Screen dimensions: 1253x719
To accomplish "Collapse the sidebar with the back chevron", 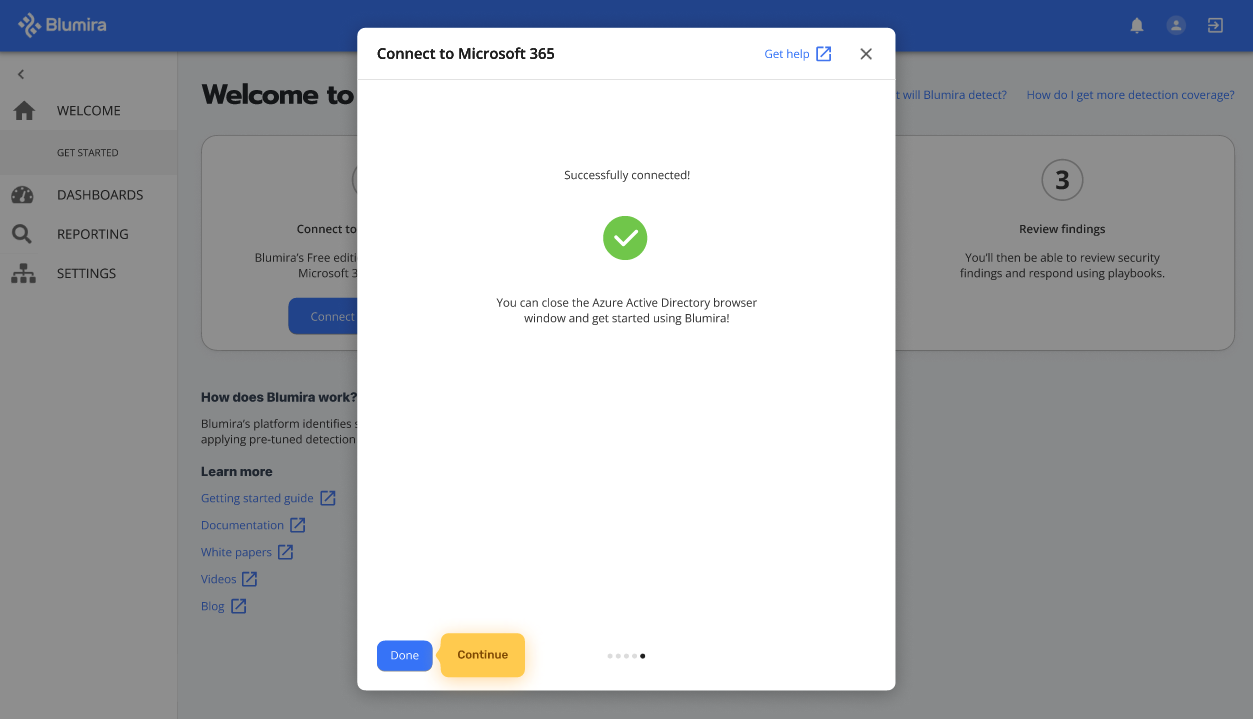I will 21,74.
